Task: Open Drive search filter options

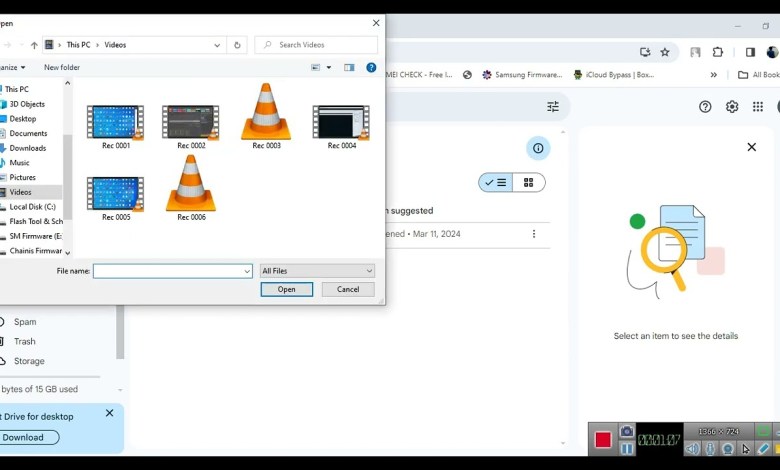Action: pyautogui.click(x=553, y=107)
